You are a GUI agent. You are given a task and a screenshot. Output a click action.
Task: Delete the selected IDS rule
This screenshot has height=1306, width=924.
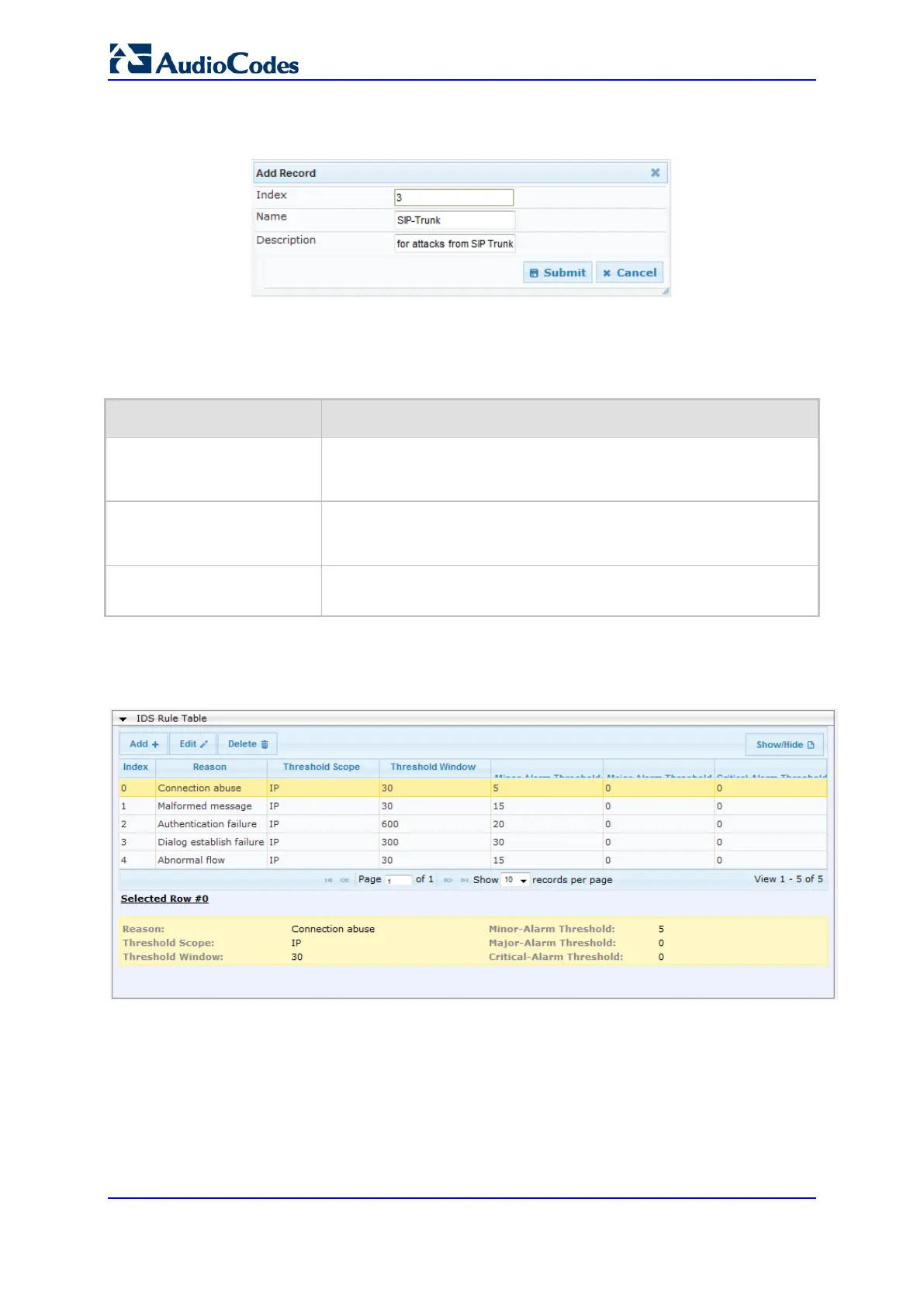click(247, 743)
